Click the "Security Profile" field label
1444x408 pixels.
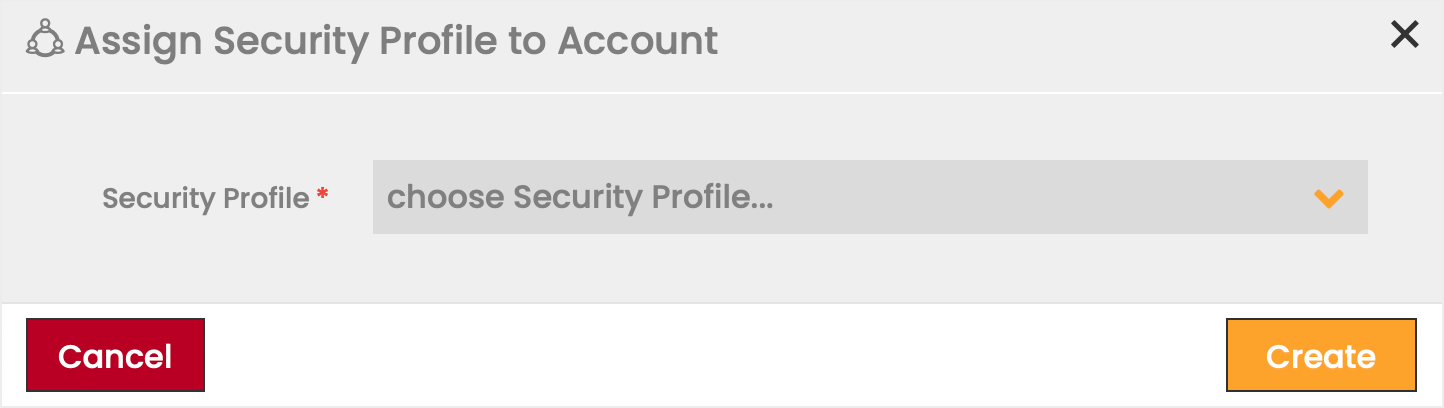coord(205,198)
